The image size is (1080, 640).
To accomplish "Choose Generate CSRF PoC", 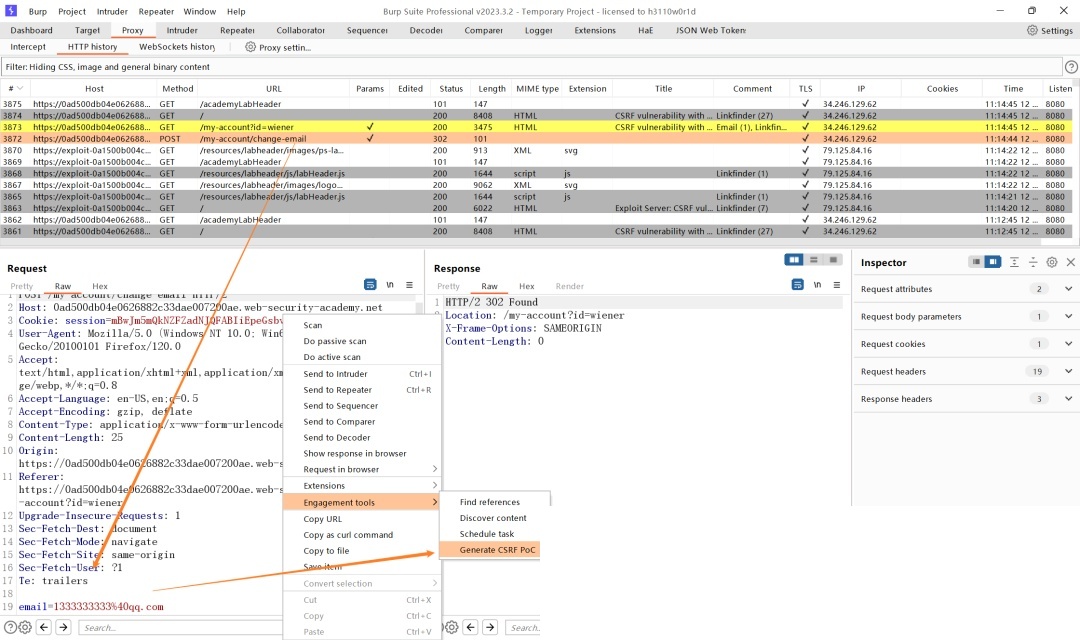I will (490, 550).
